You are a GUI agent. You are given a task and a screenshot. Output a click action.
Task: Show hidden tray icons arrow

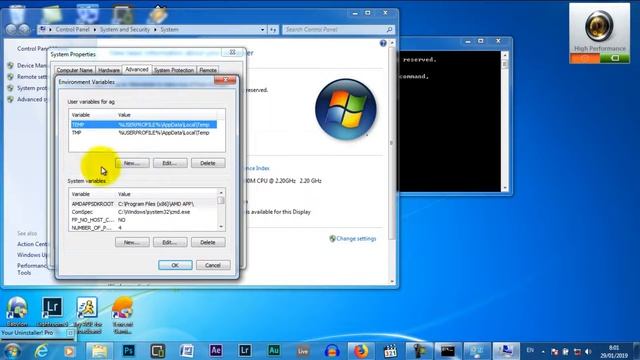pyautogui.click(x=543, y=351)
